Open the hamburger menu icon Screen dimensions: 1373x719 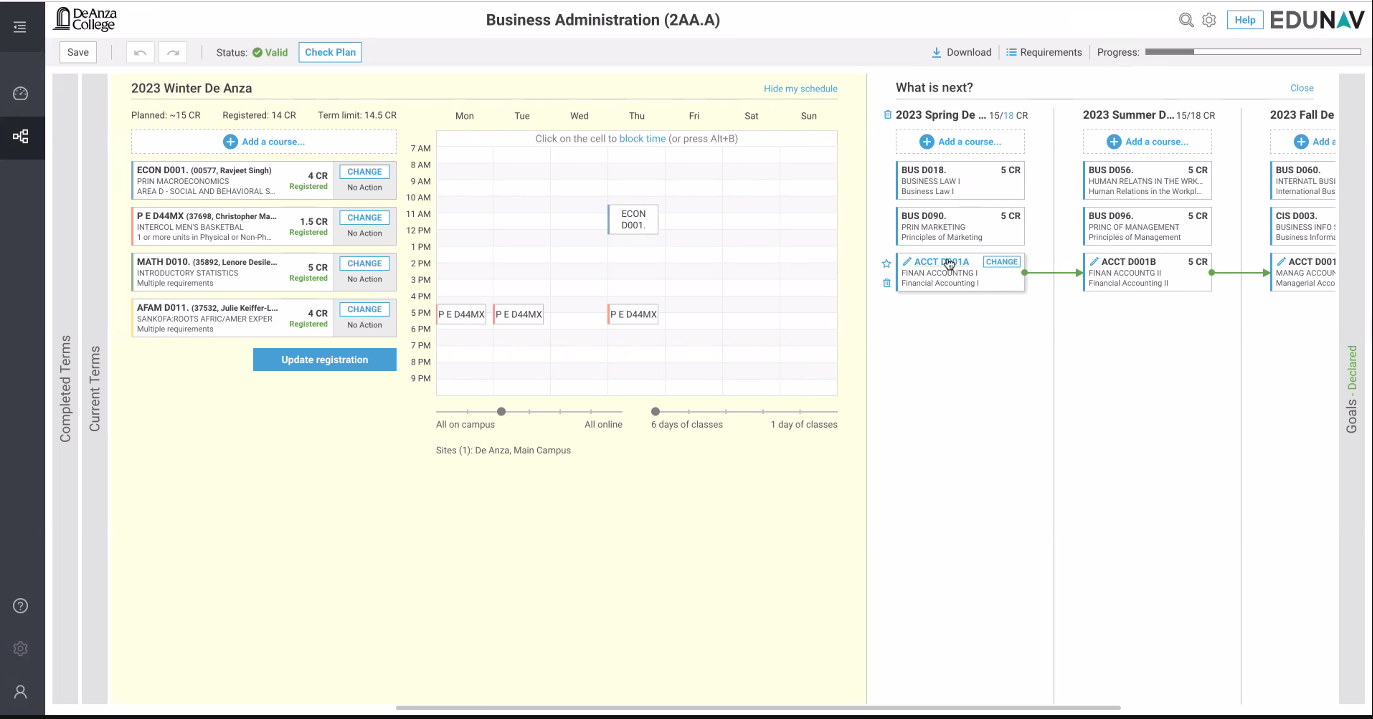(x=20, y=27)
